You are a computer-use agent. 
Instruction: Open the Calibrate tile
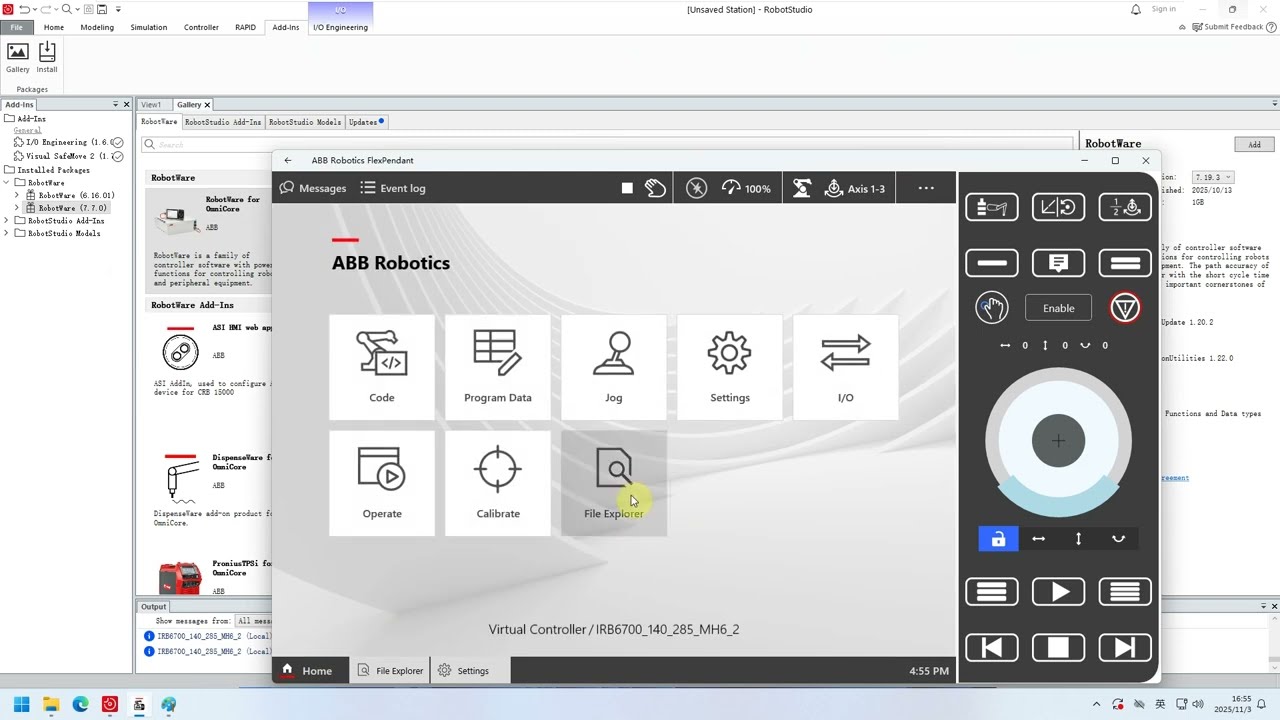[x=498, y=483]
